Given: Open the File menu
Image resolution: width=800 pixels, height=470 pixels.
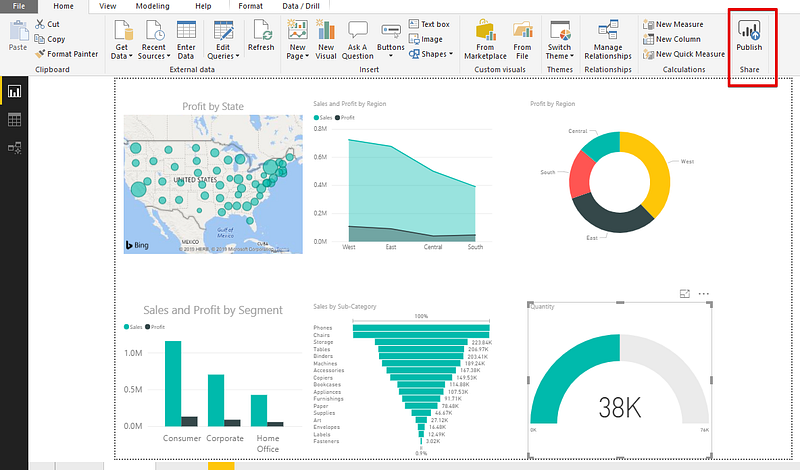Looking at the screenshot, I should [19, 6].
